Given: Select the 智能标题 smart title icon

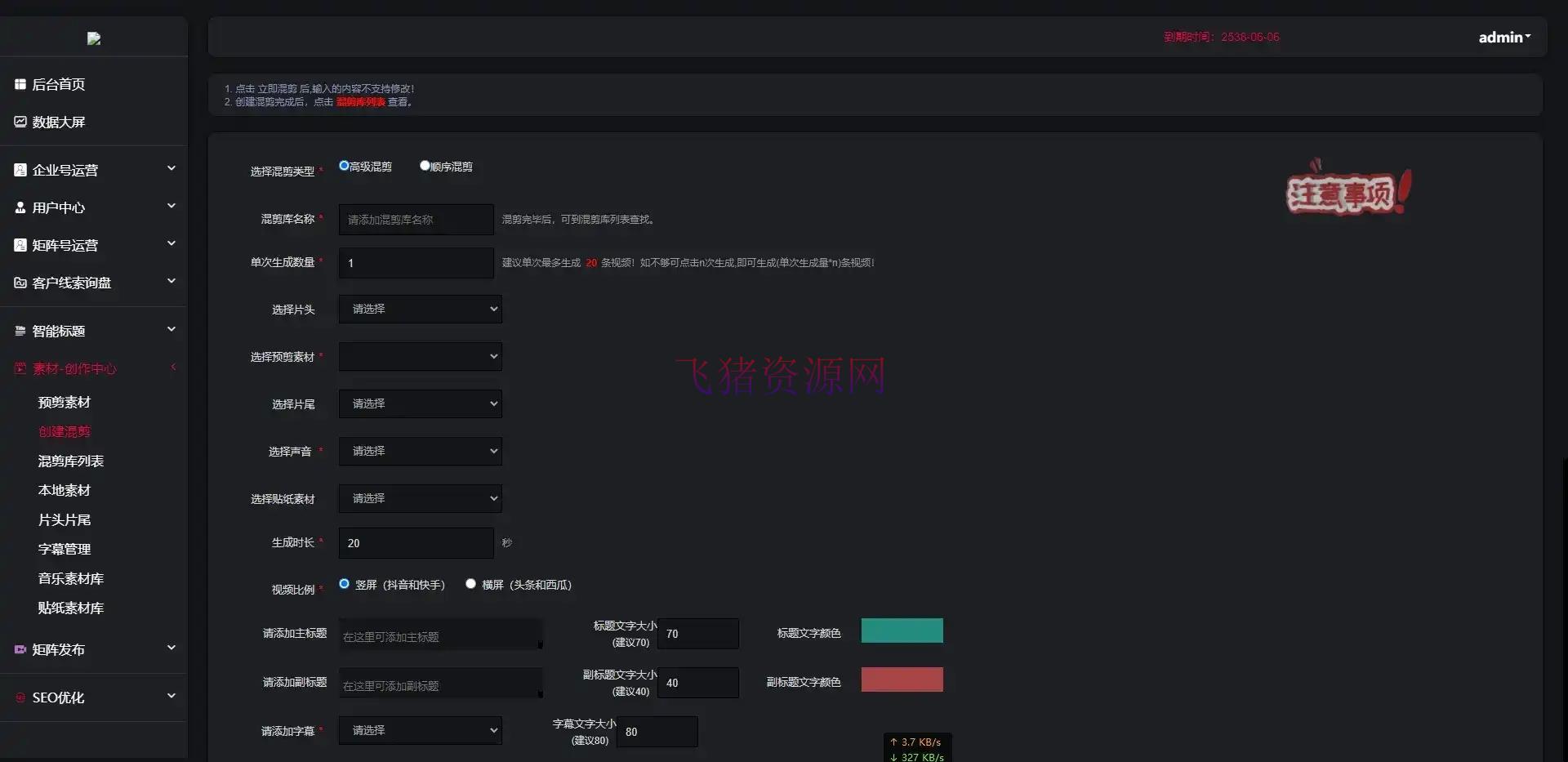Looking at the screenshot, I should pyautogui.click(x=20, y=330).
